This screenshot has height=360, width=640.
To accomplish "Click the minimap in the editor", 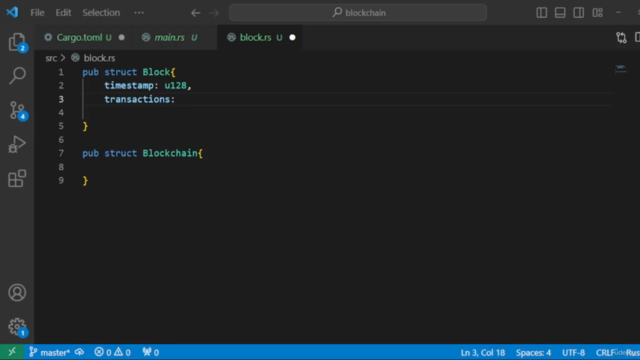I will click(620, 69).
